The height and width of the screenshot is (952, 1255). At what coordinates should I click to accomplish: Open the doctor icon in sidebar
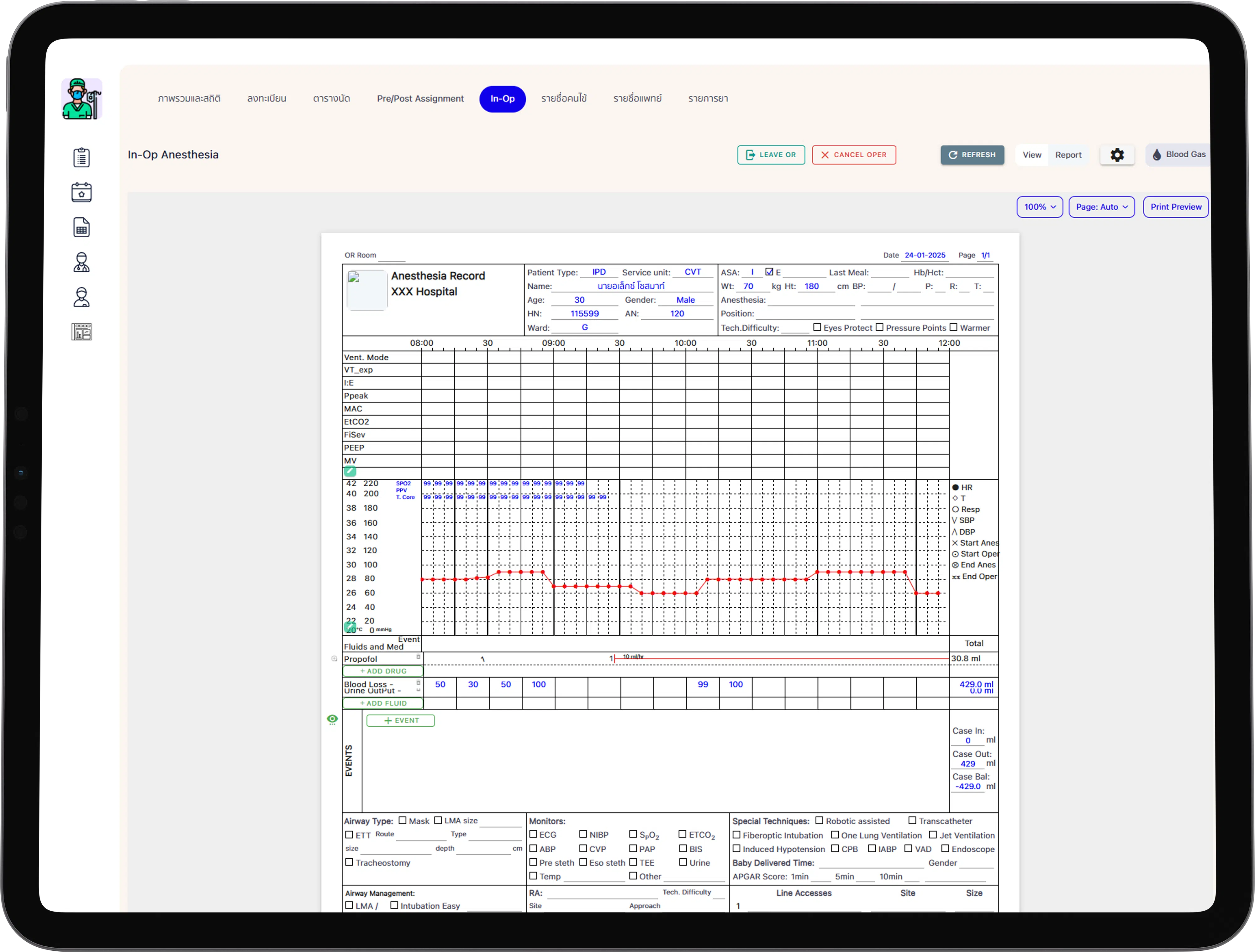82,262
